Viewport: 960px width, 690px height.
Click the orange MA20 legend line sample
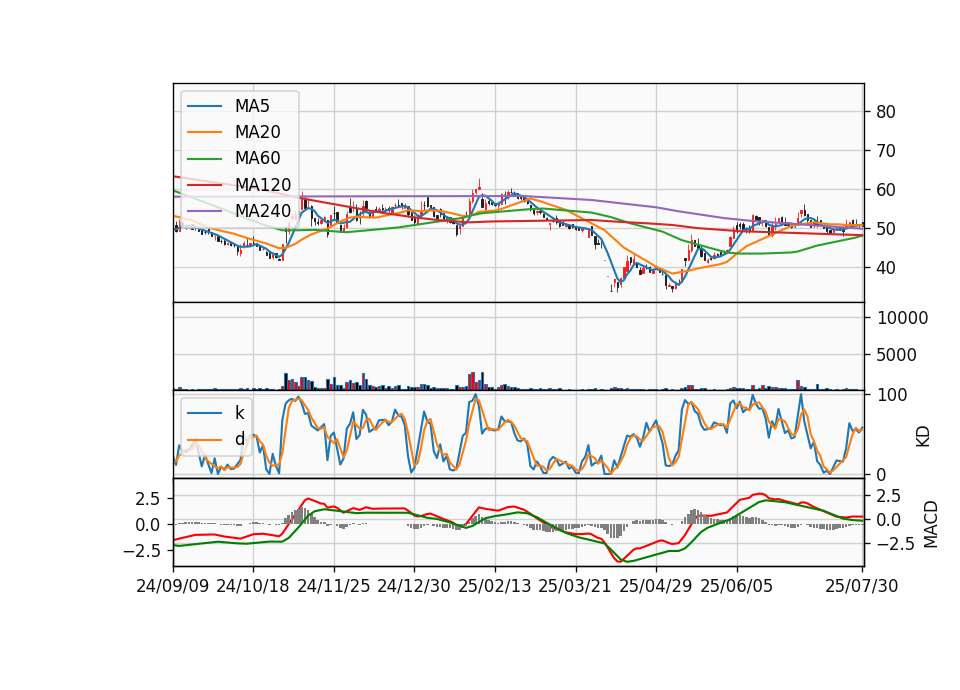pos(204,132)
